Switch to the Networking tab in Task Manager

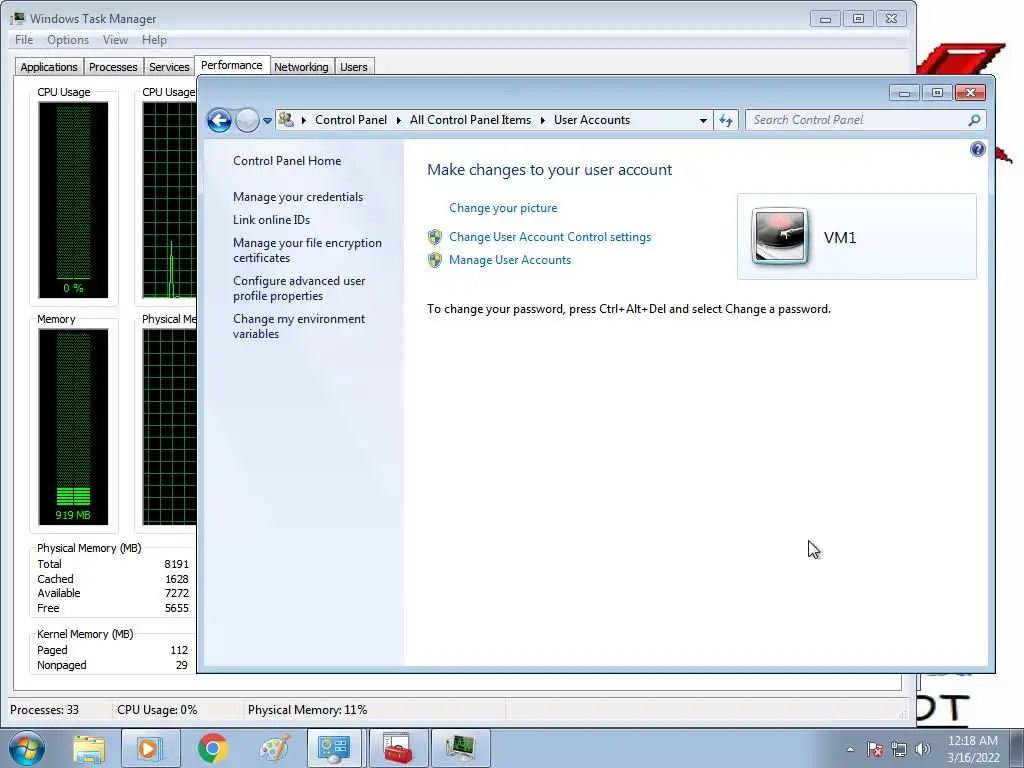point(301,67)
